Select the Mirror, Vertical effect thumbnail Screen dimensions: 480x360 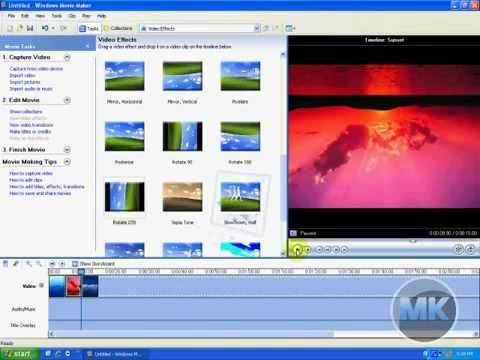182,76
